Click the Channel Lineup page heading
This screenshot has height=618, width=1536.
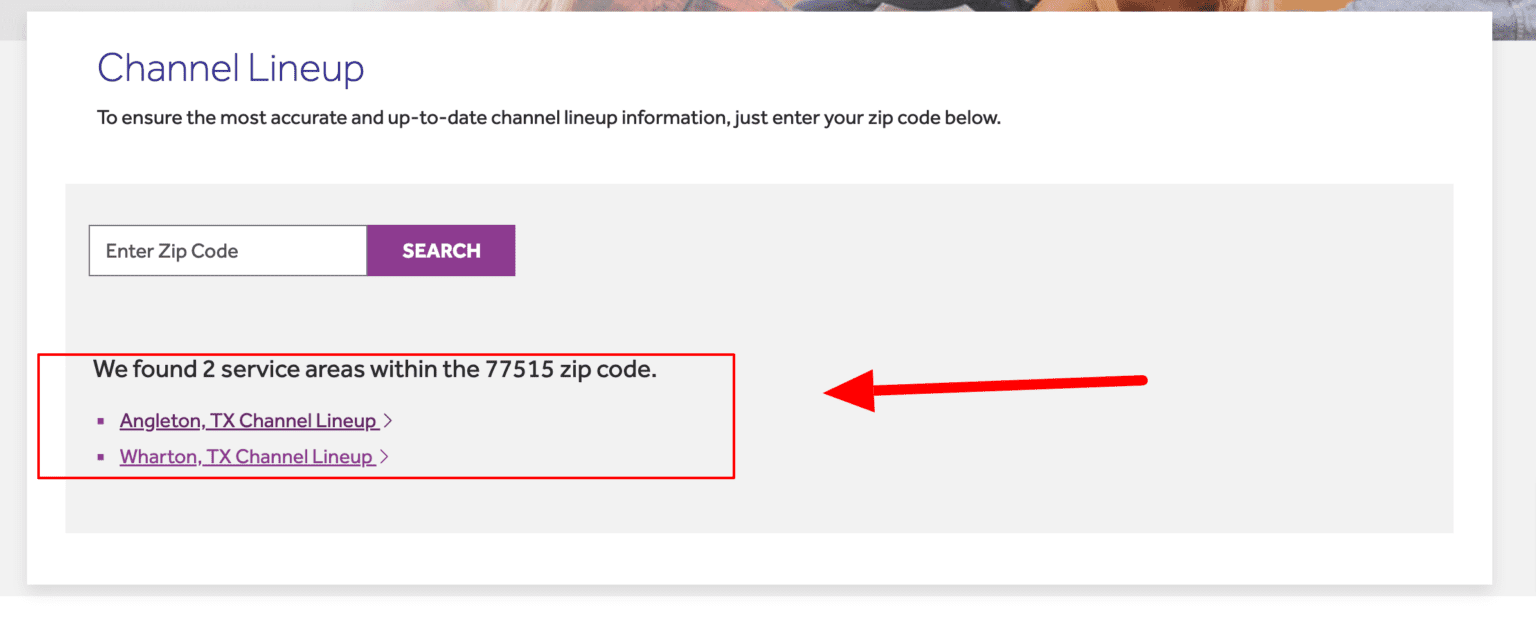pos(231,68)
